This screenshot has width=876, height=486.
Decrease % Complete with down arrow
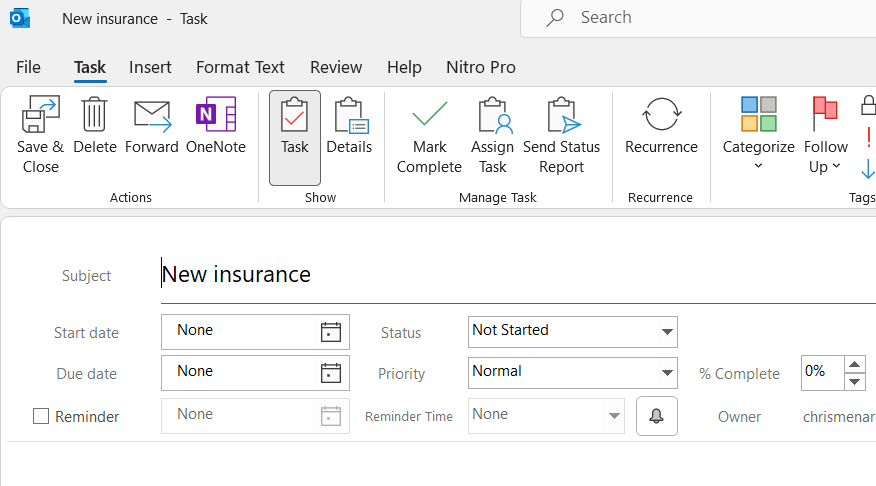(x=854, y=382)
